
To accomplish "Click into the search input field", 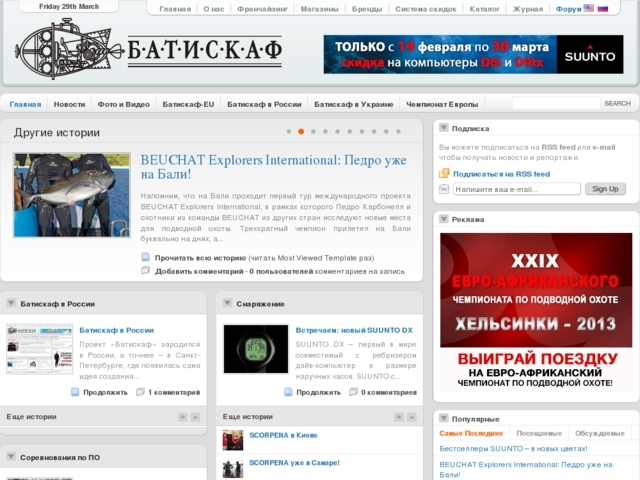I will pyautogui.click(x=556, y=103).
